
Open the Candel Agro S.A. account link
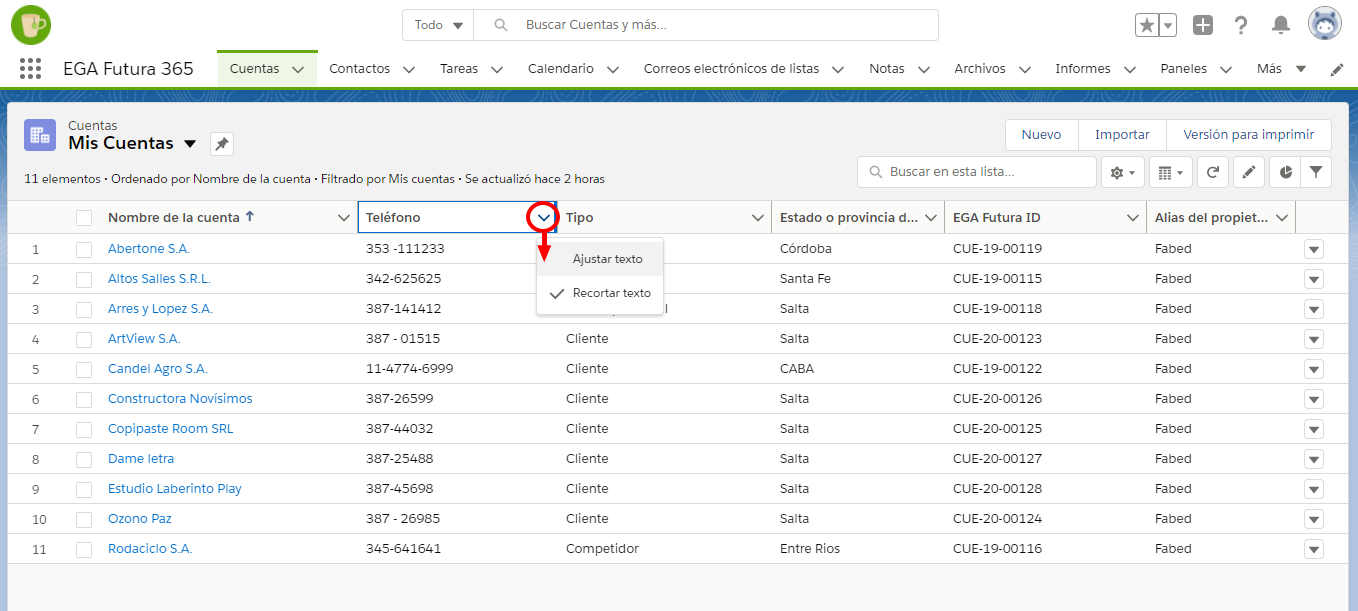158,369
